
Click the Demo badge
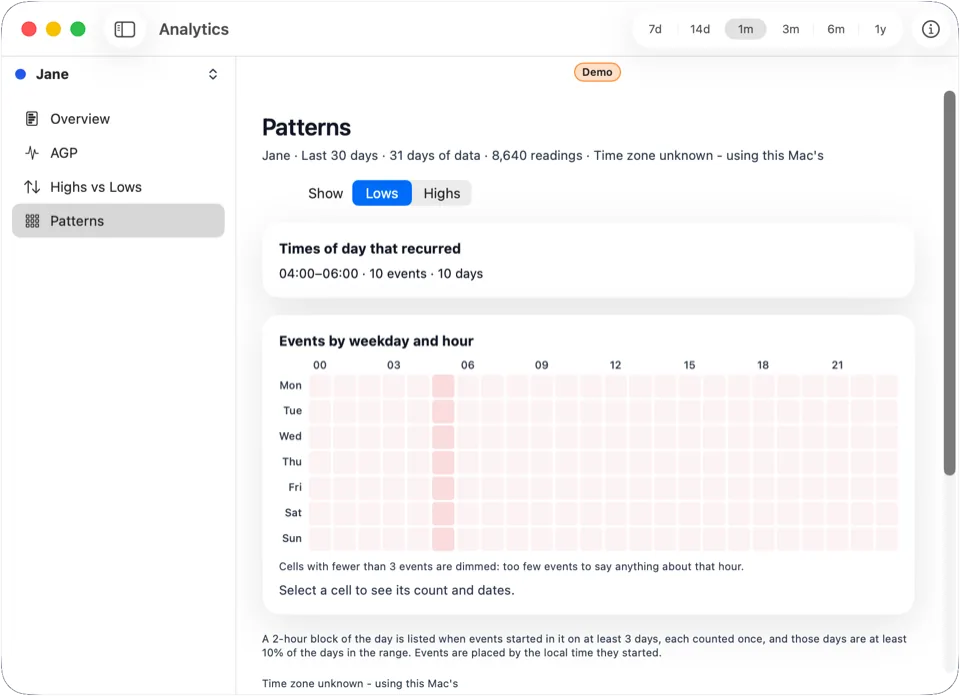597,72
